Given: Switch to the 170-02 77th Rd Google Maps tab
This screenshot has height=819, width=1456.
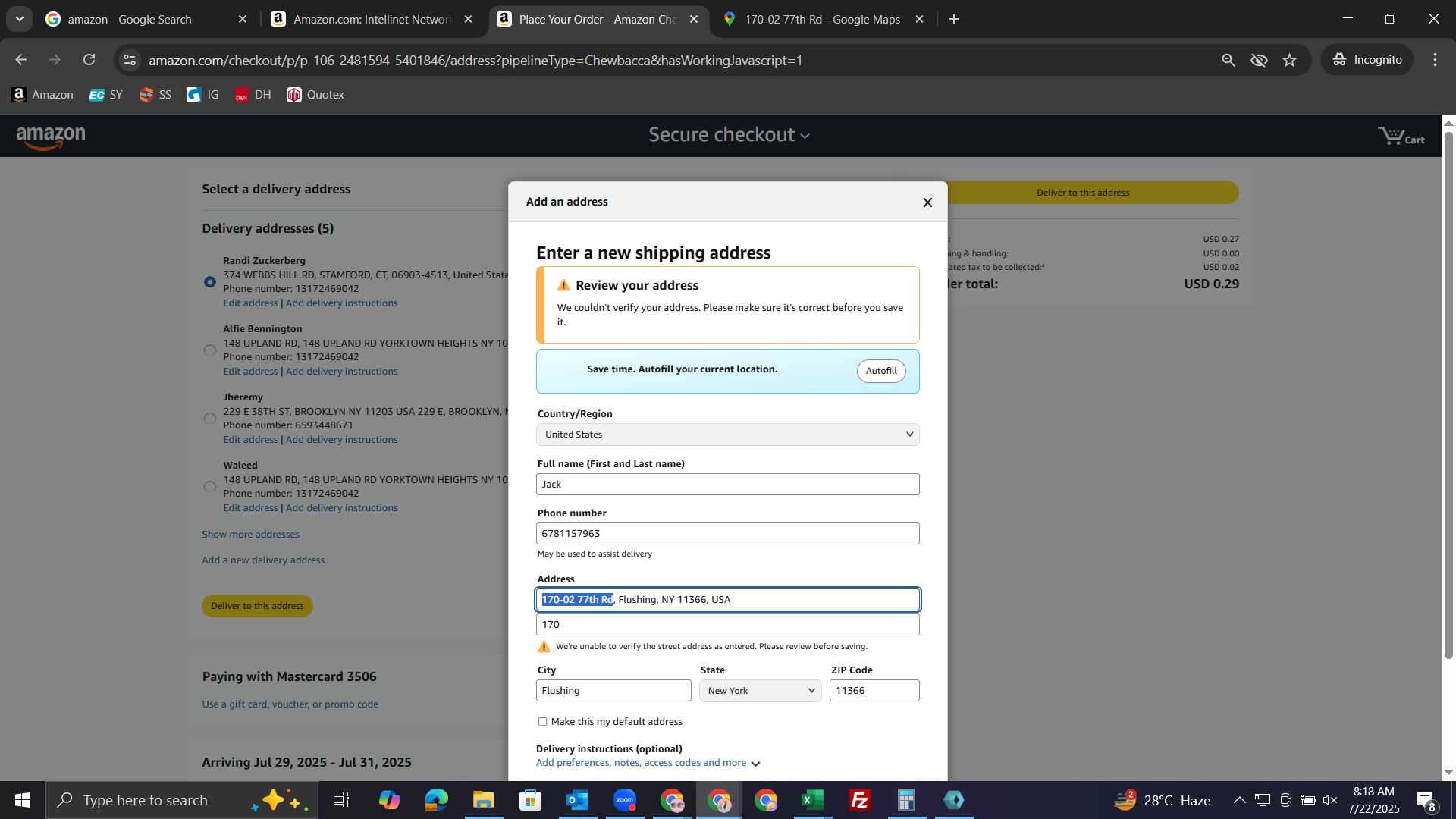Looking at the screenshot, I should click(823, 20).
